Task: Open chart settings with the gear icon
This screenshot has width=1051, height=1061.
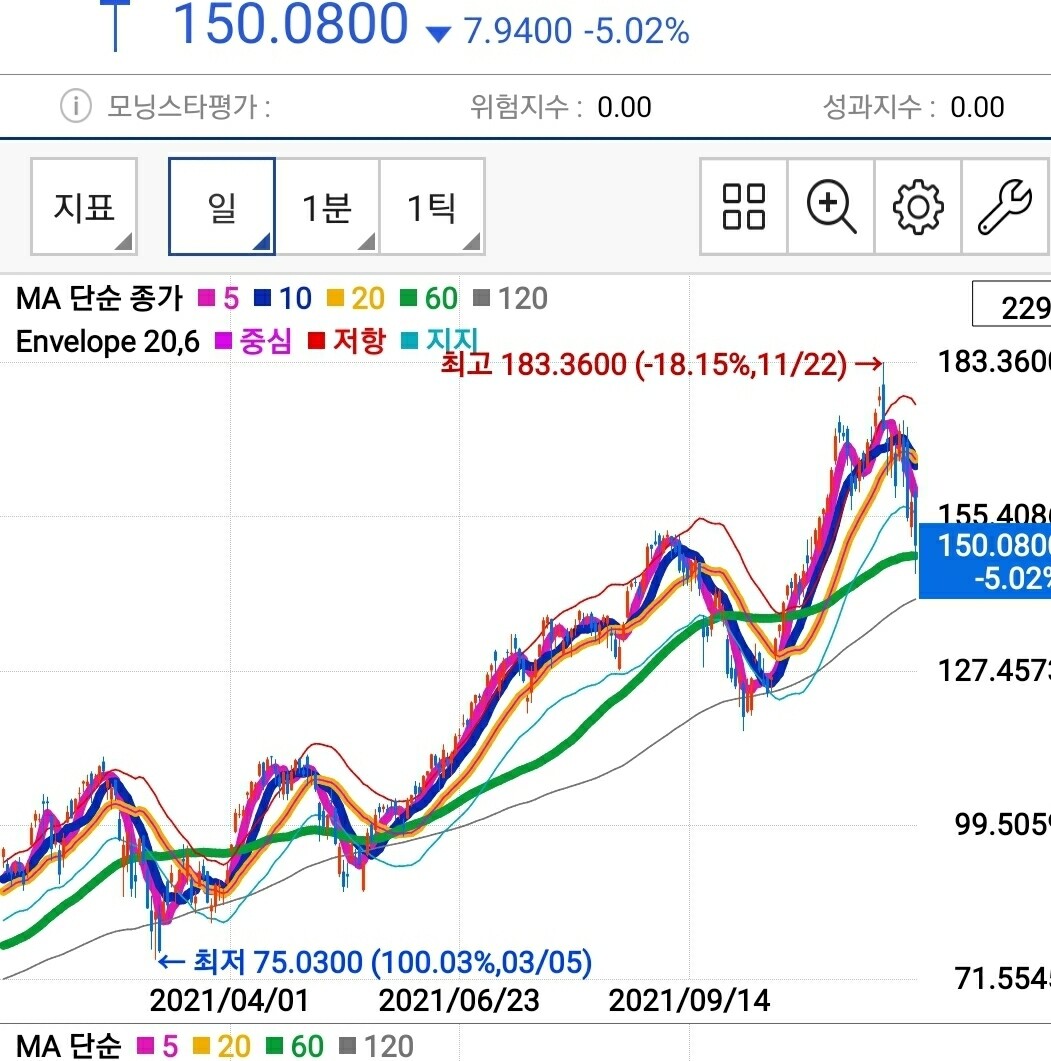Action: (x=918, y=207)
